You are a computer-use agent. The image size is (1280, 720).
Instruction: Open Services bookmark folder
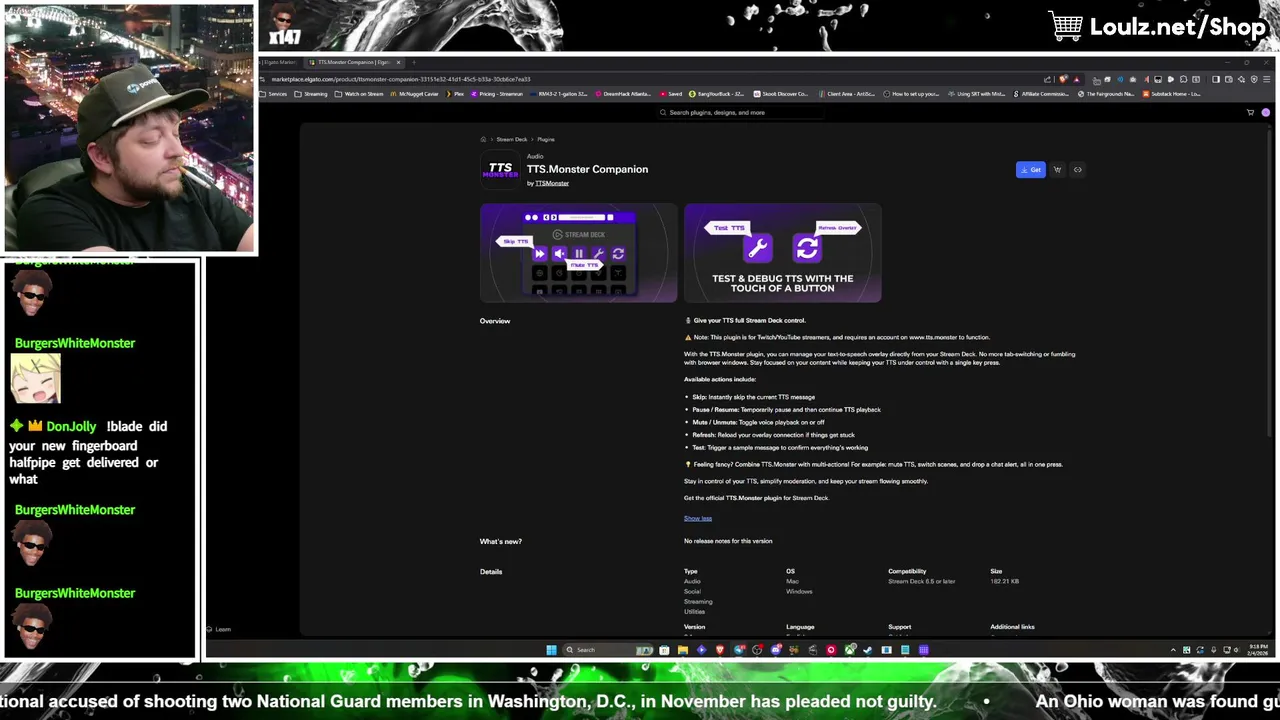[273, 94]
